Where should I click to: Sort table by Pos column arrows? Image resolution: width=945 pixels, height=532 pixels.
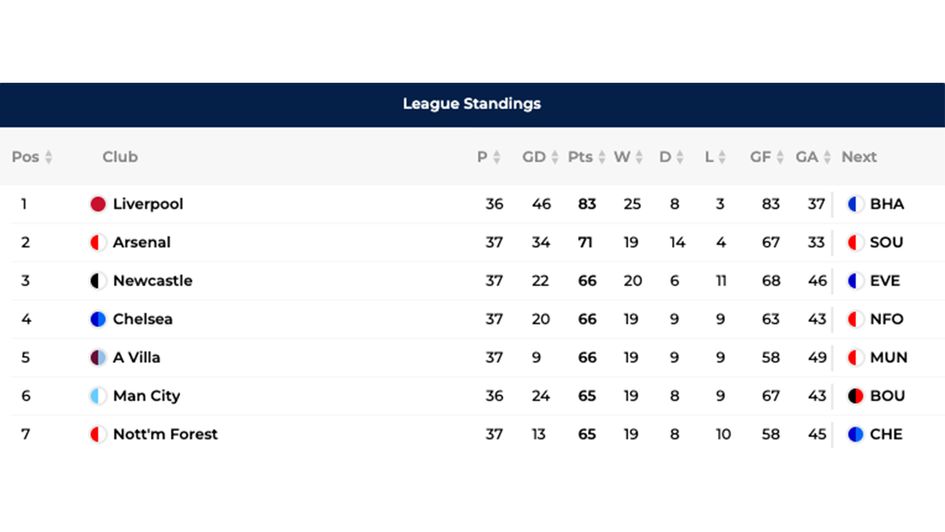48,157
